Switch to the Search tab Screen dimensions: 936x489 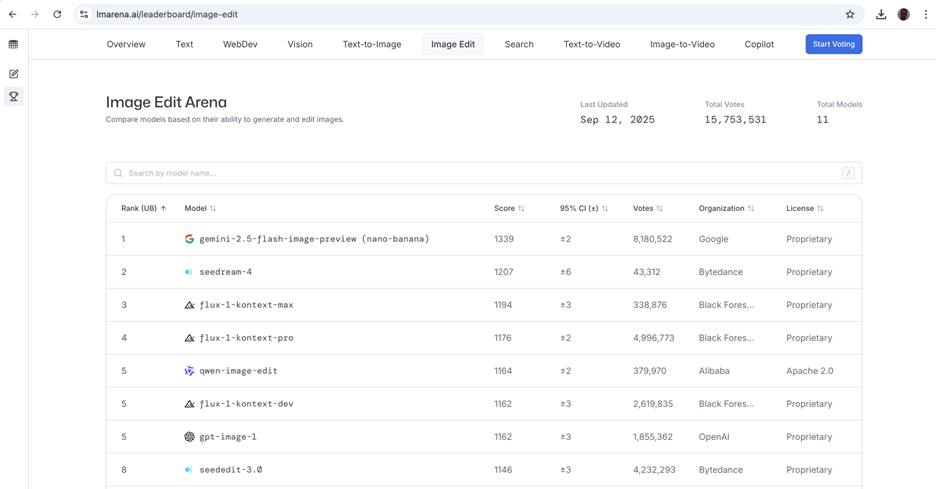pos(519,44)
